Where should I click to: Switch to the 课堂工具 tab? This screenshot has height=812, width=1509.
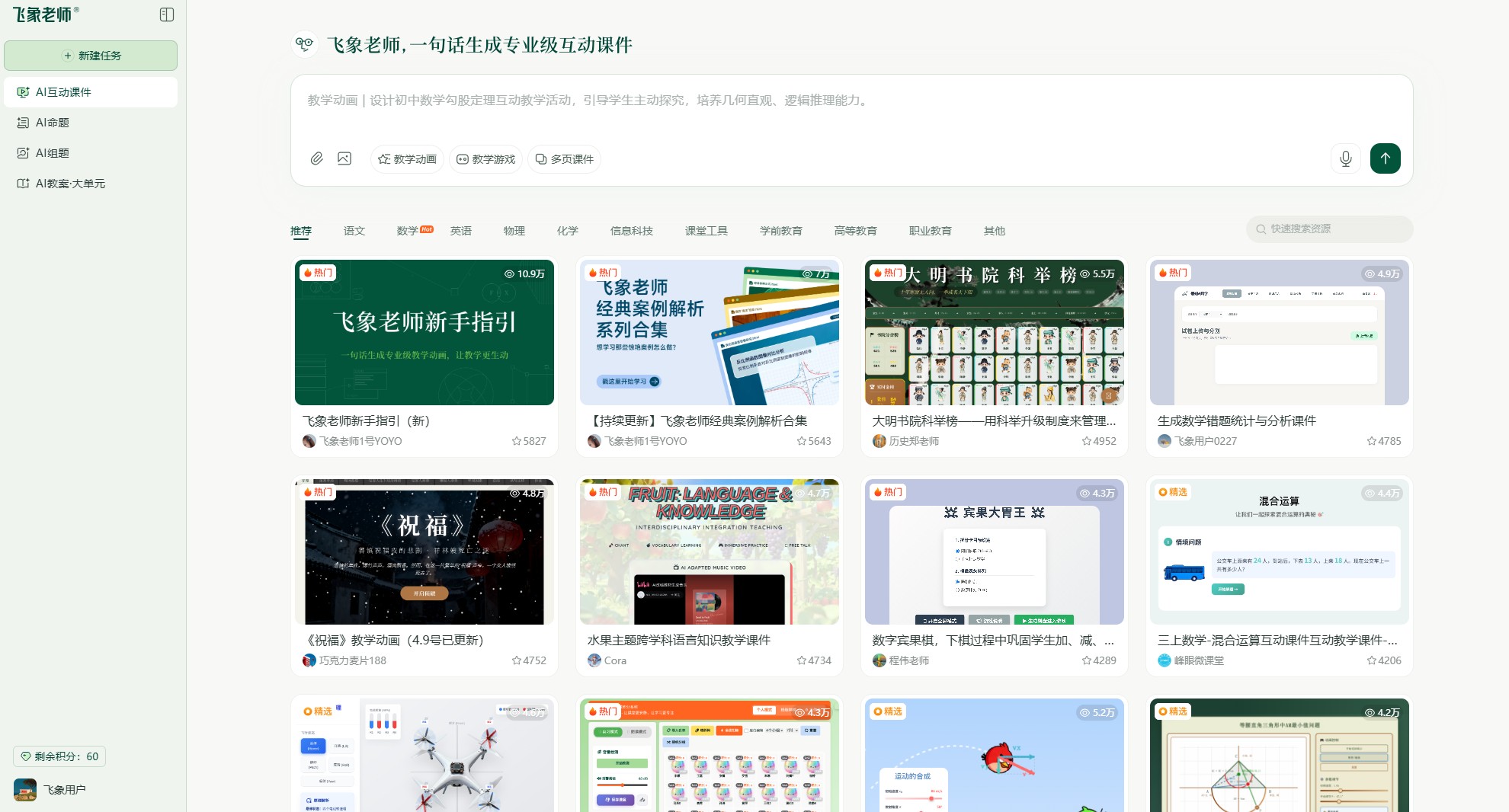coord(706,231)
